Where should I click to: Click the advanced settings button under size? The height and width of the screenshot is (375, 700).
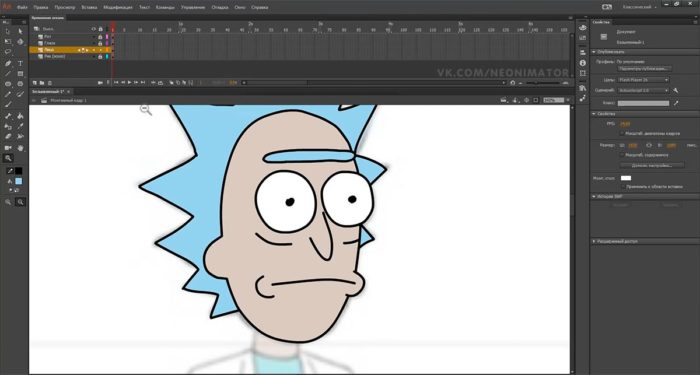(x=652, y=165)
